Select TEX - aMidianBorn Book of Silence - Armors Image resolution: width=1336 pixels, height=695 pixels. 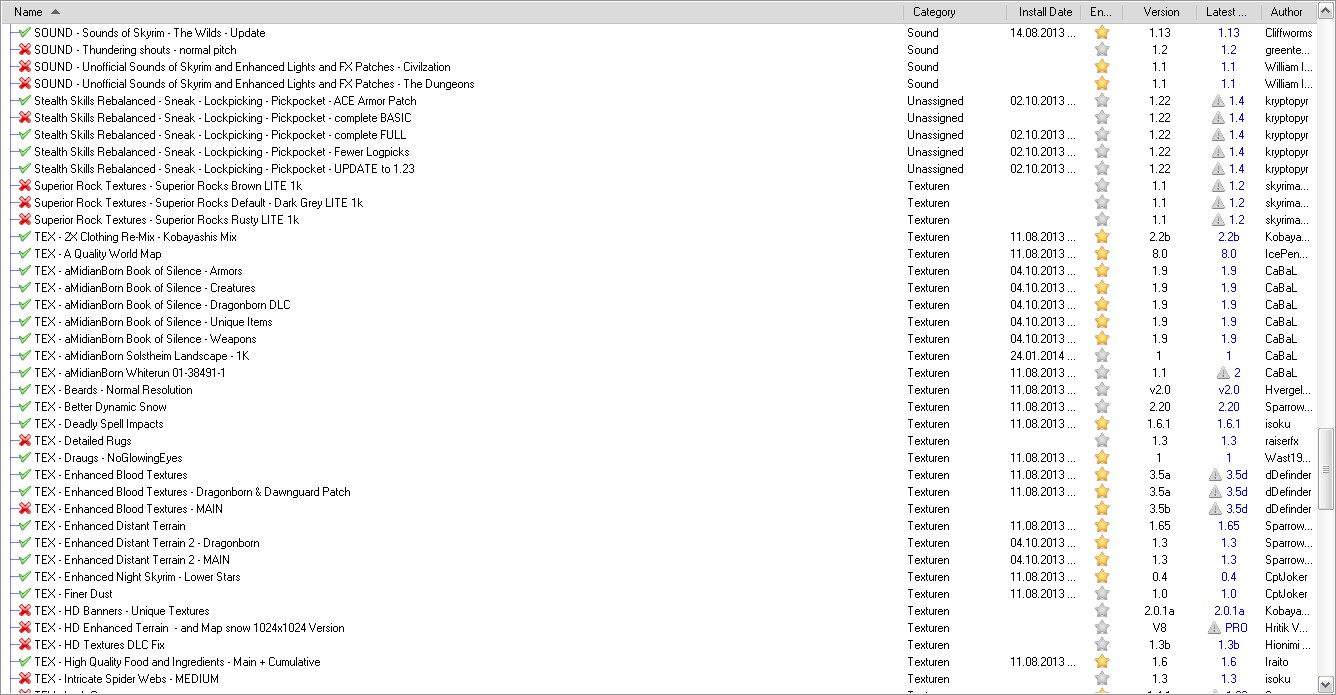pyautogui.click(x=138, y=271)
